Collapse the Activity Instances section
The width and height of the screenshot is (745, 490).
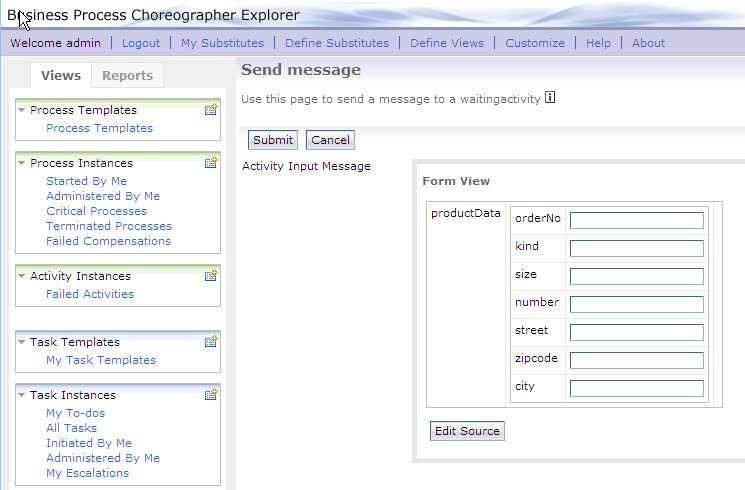click(21, 276)
